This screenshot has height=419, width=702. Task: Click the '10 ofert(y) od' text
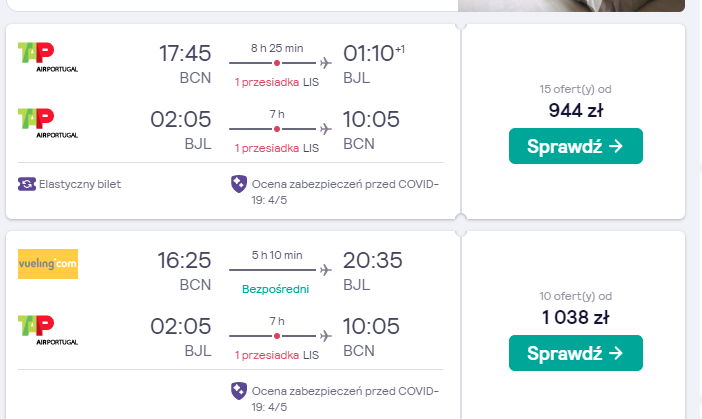click(x=575, y=296)
